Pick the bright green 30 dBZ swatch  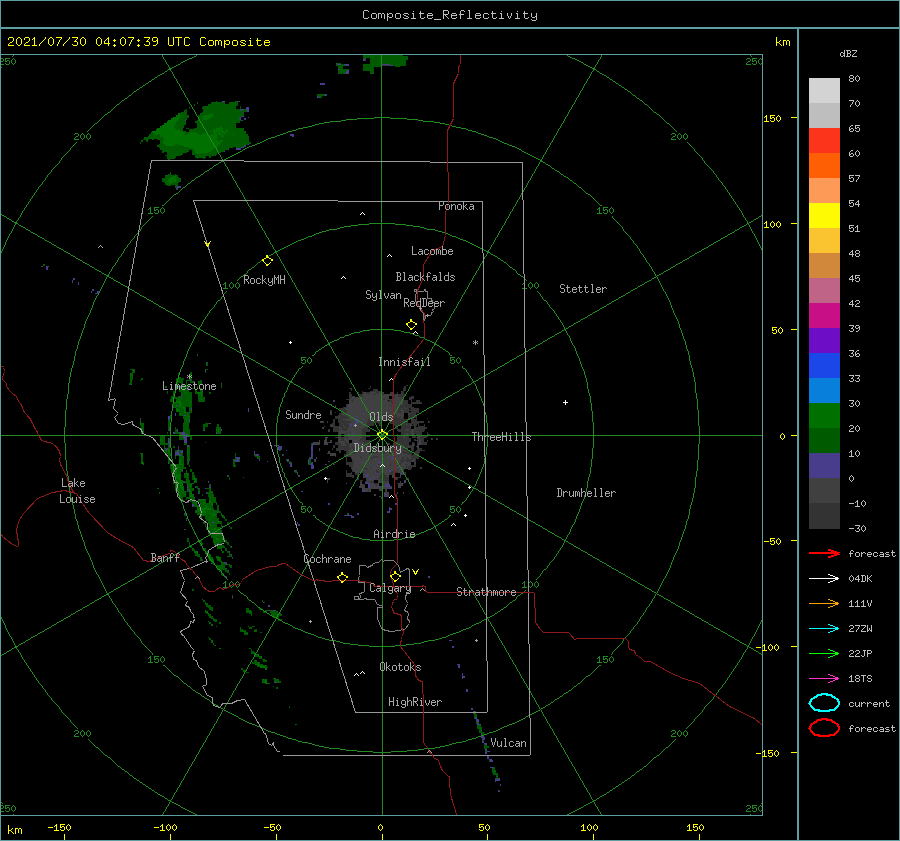click(x=824, y=416)
